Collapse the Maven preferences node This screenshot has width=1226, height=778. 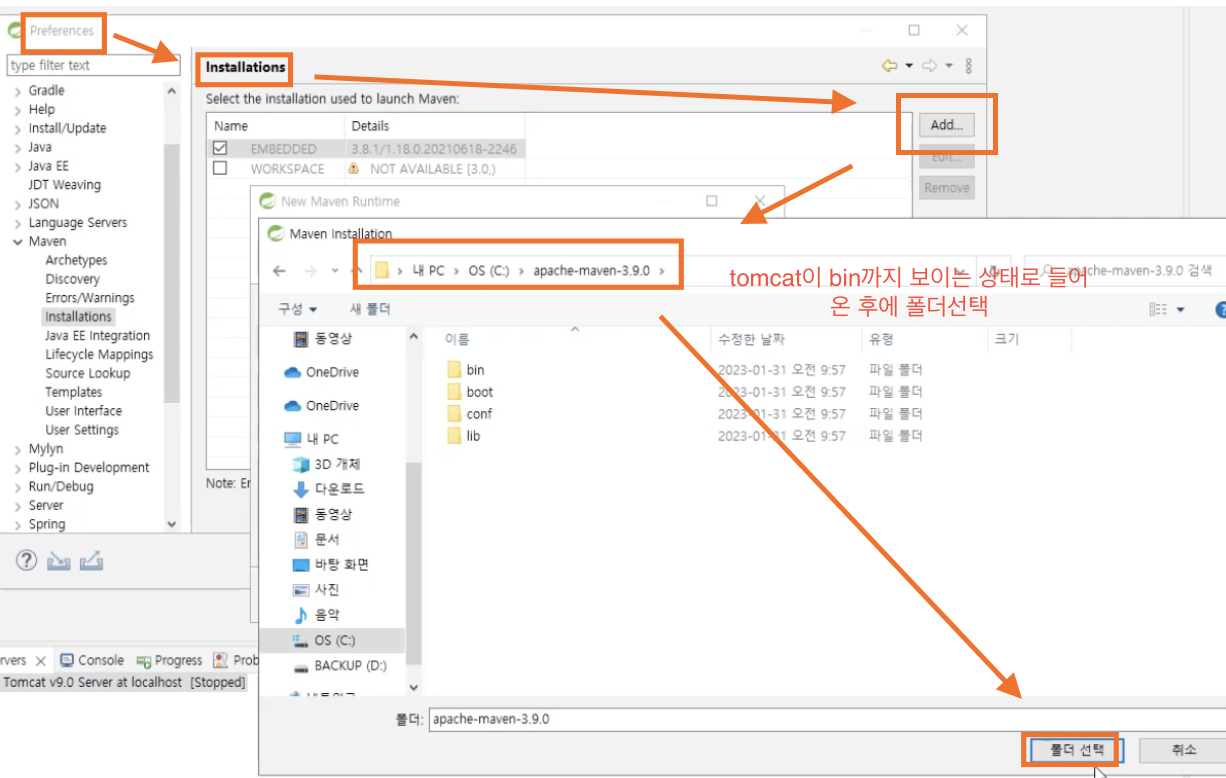coord(17,241)
